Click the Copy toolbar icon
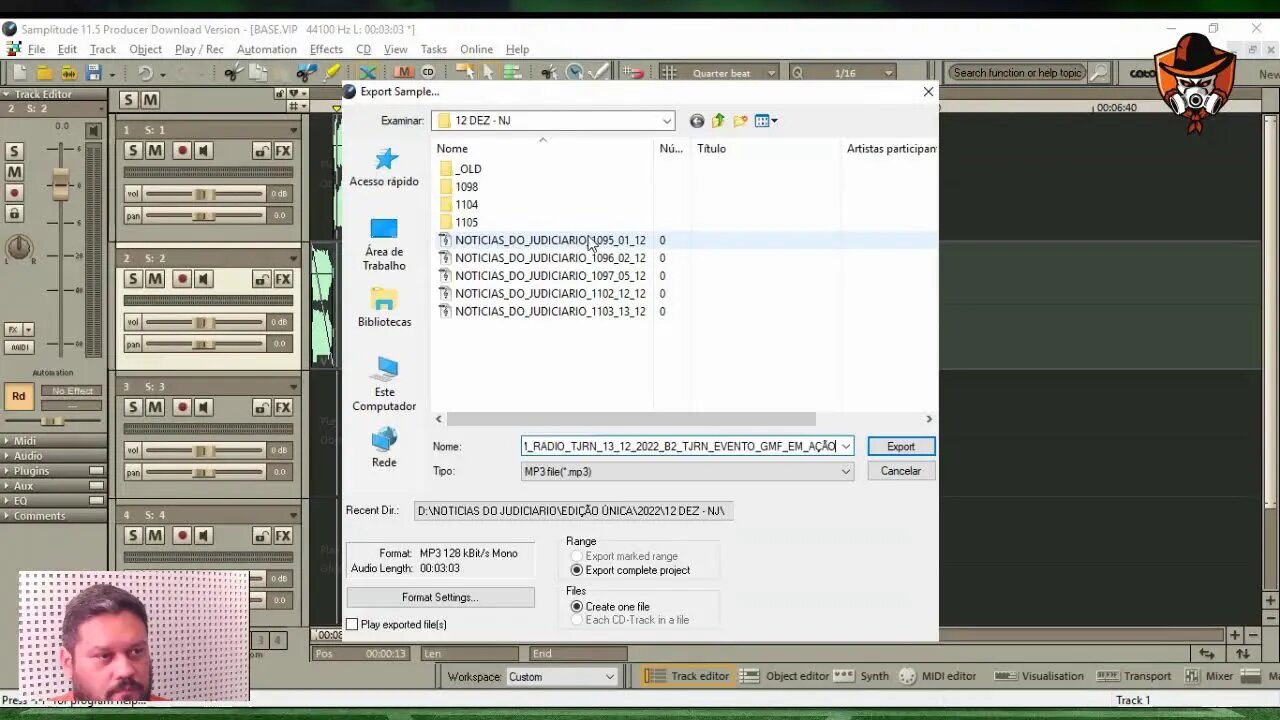Image resolution: width=1280 pixels, height=720 pixels. point(257,72)
